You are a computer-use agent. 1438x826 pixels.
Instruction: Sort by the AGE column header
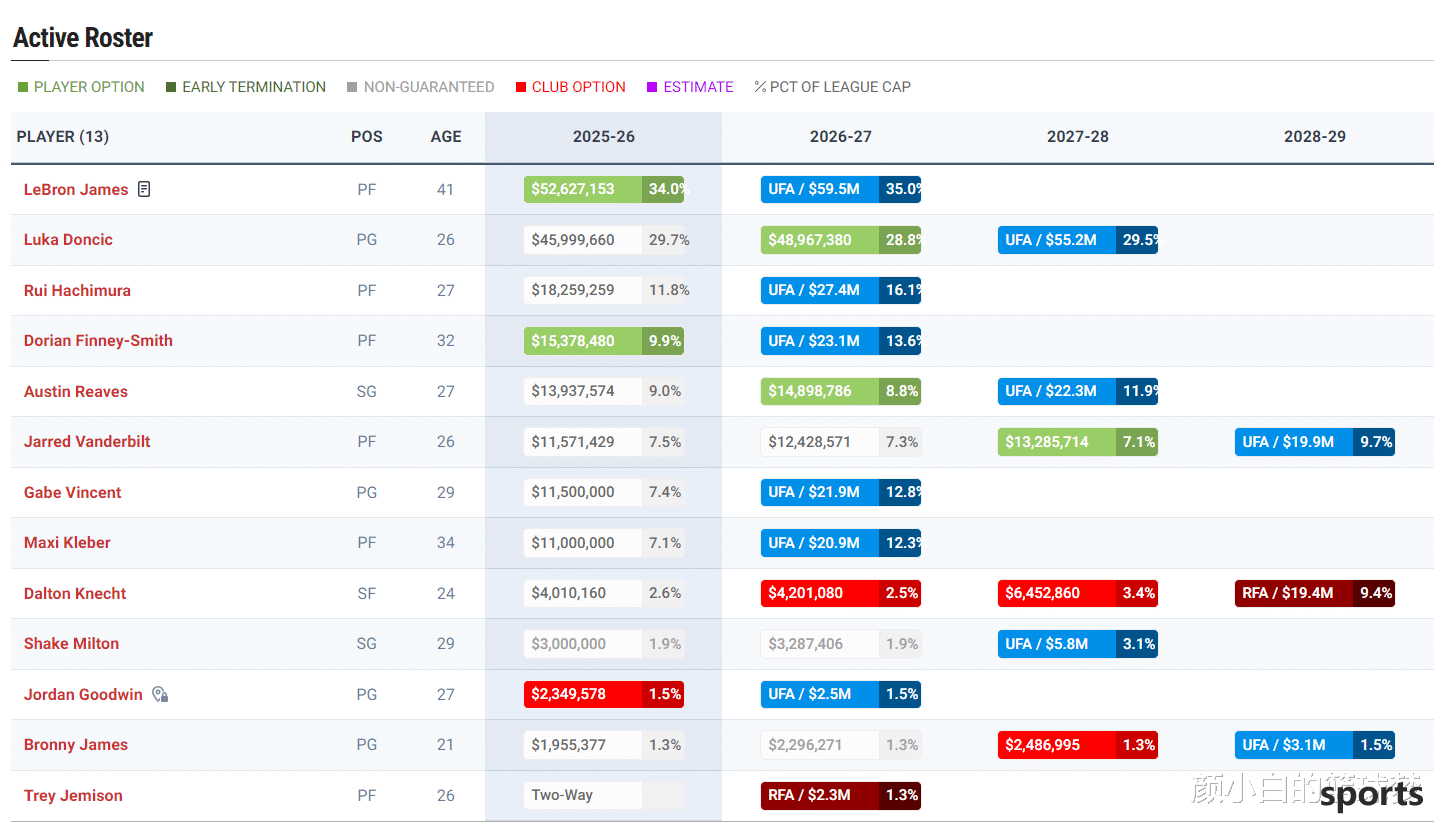click(x=446, y=137)
